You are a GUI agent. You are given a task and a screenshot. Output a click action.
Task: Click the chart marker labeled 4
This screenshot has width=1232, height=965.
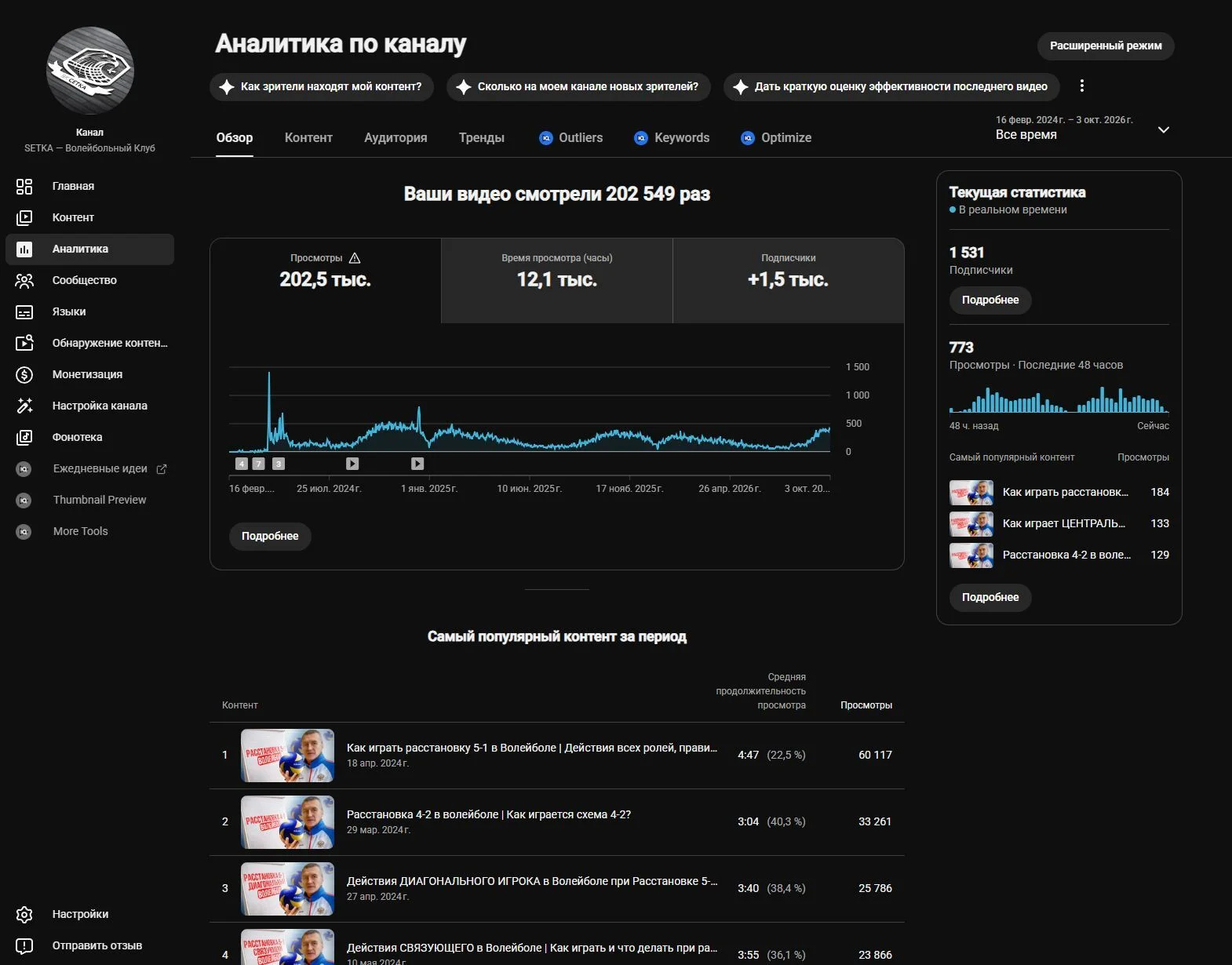[242, 464]
